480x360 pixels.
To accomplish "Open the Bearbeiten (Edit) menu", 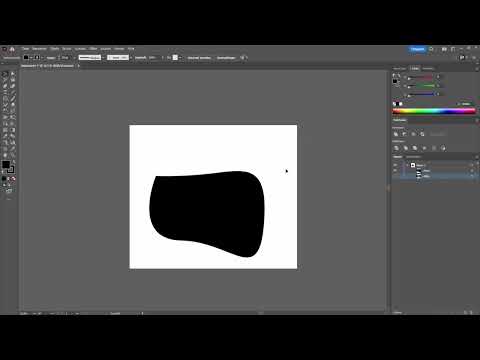I will tap(40, 49).
